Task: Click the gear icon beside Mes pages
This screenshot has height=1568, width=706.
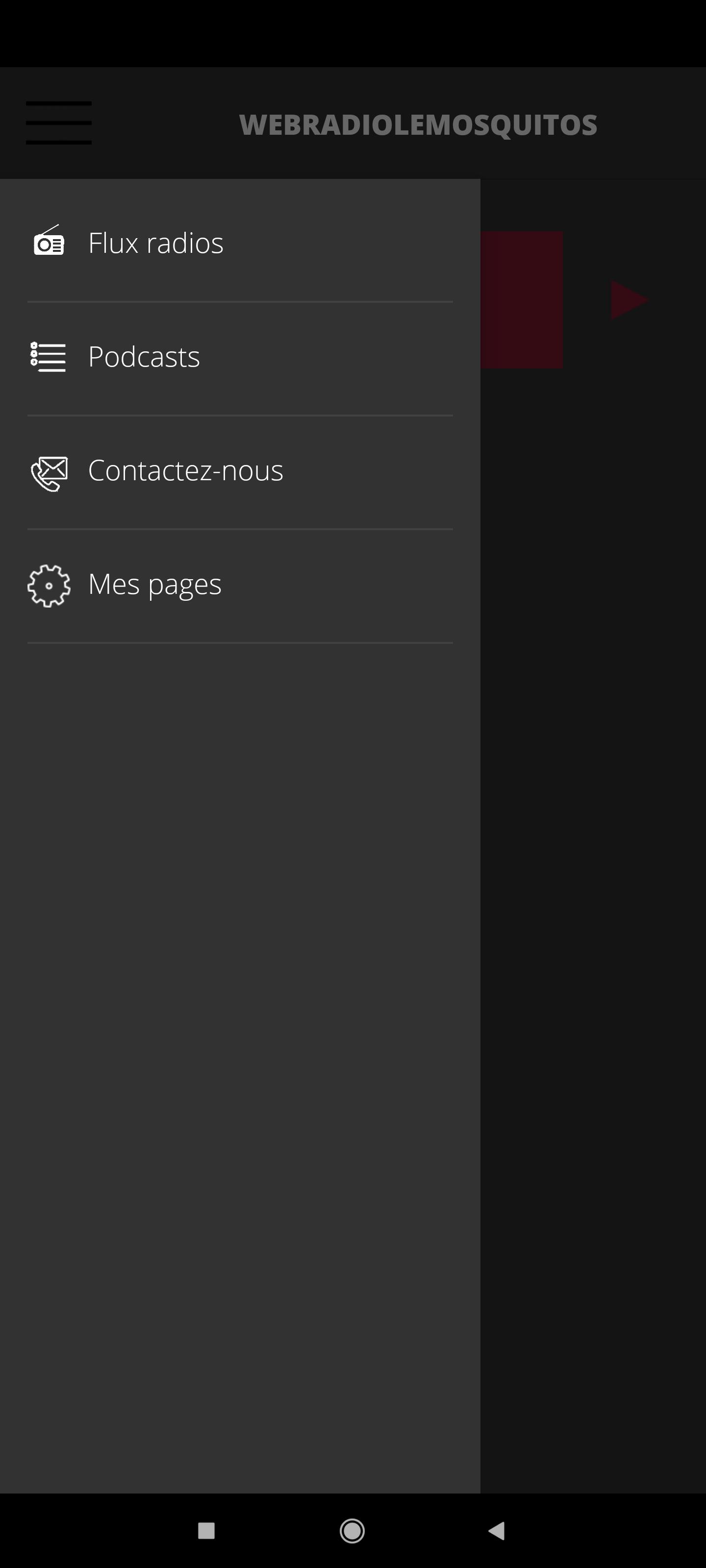Action: [x=49, y=586]
